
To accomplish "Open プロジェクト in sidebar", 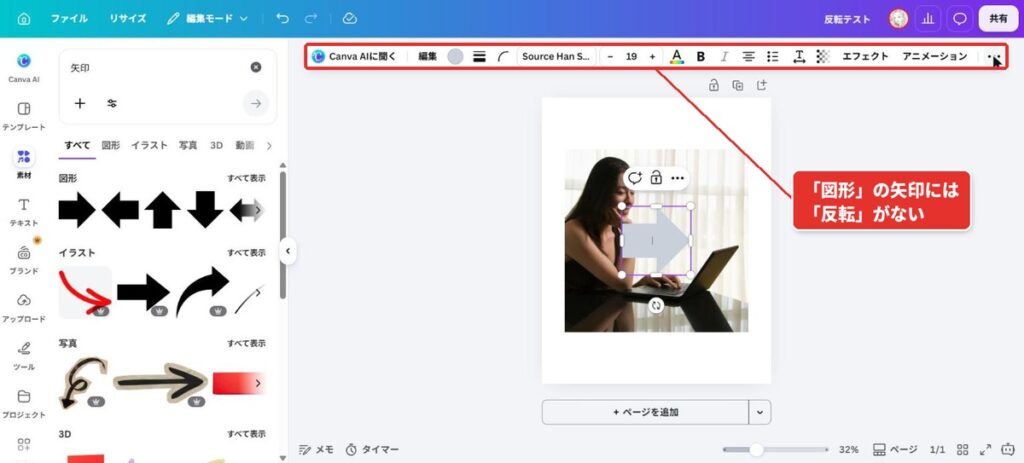I will (24, 404).
